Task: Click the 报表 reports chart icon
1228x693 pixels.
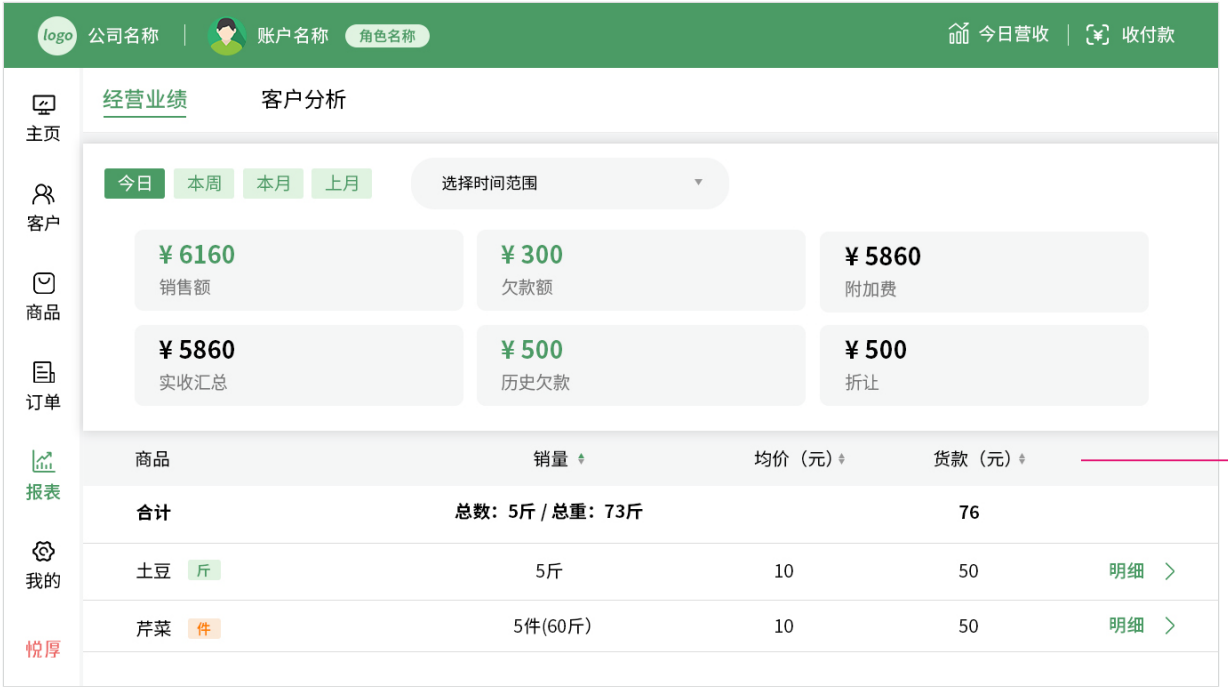Action: click(x=43, y=462)
